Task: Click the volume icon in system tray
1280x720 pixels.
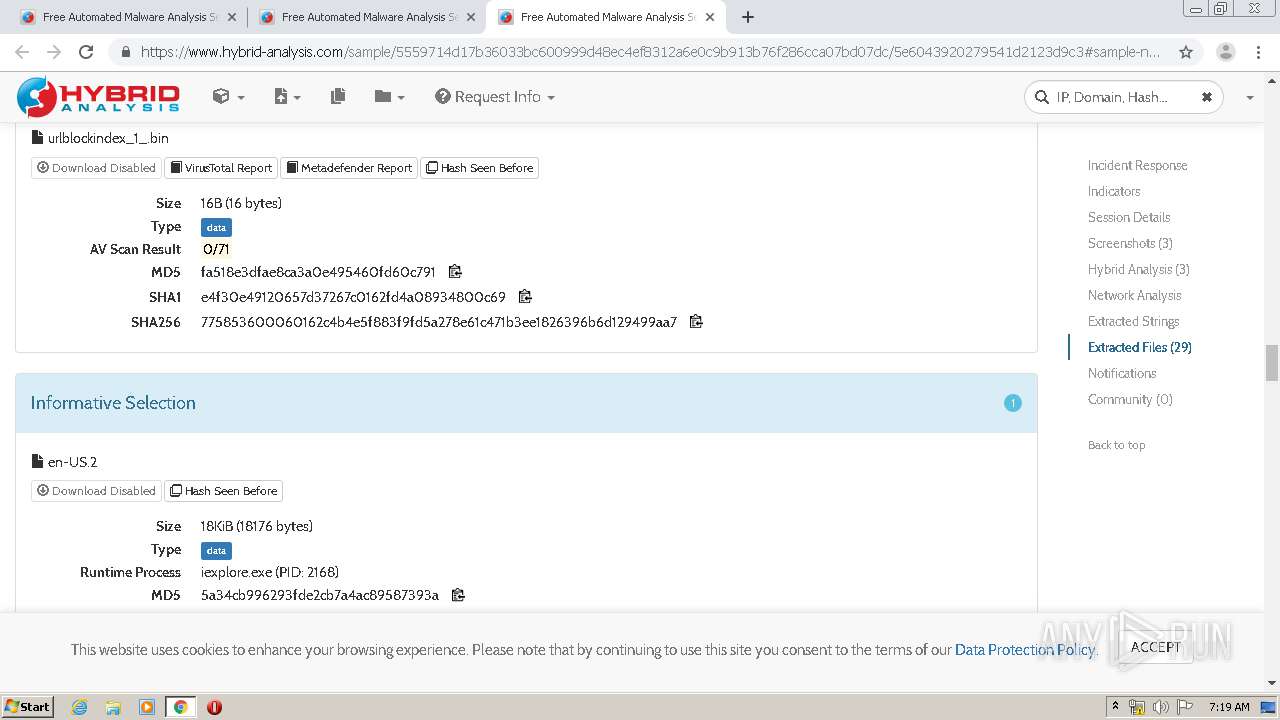Action: 1161,707
